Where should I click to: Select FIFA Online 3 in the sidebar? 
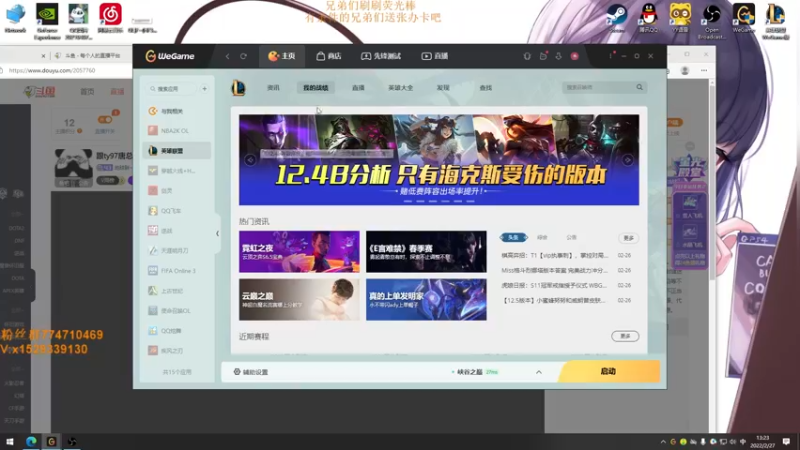coord(177,270)
